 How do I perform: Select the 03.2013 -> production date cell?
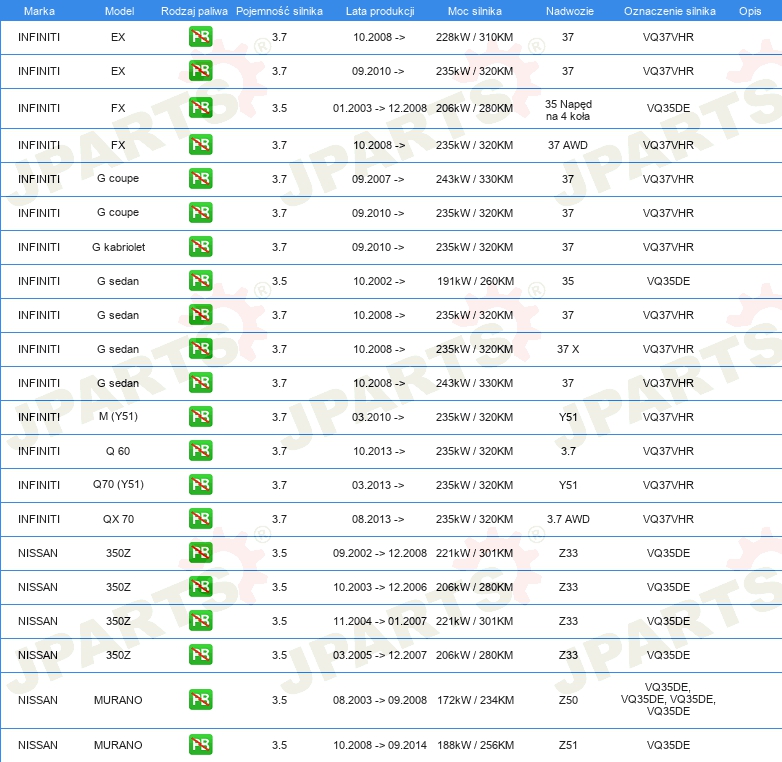[x=378, y=485]
